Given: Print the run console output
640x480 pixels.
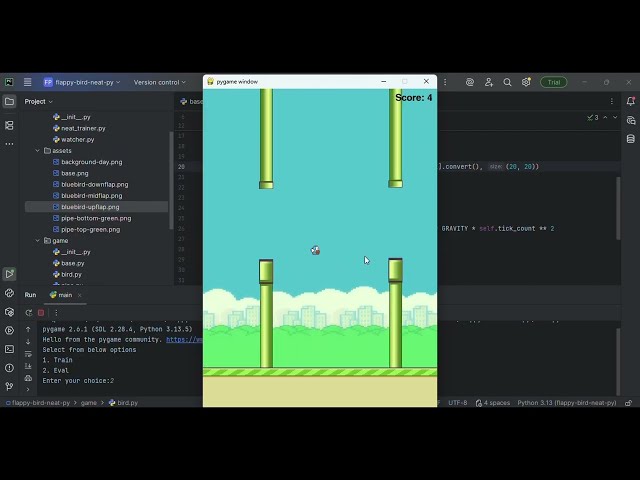Looking at the screenshot, I should coord(28,378).
